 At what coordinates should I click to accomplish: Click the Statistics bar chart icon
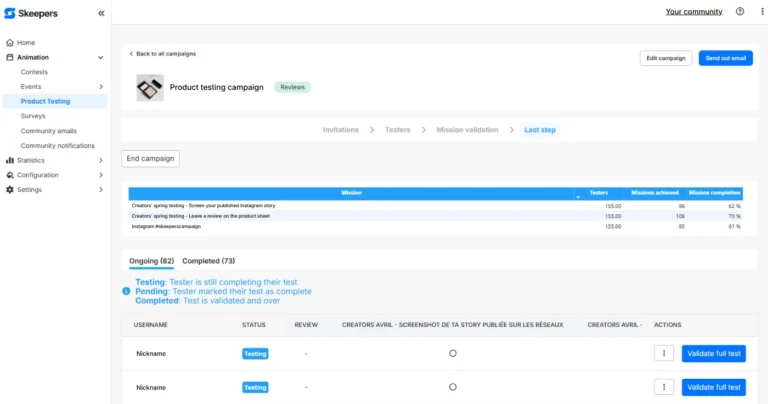(10, 160)
